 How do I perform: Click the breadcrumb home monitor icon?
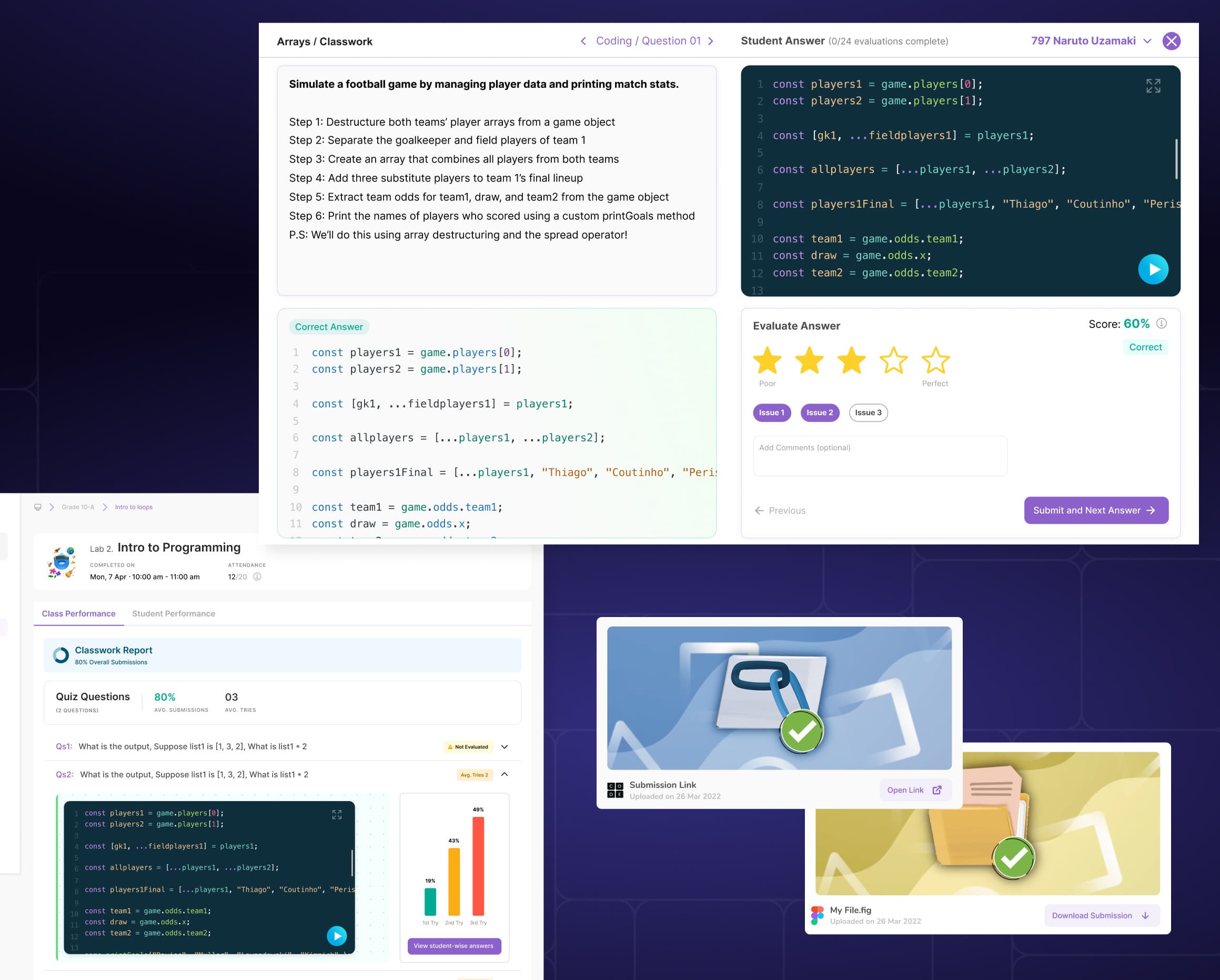(x=38, y=507)
